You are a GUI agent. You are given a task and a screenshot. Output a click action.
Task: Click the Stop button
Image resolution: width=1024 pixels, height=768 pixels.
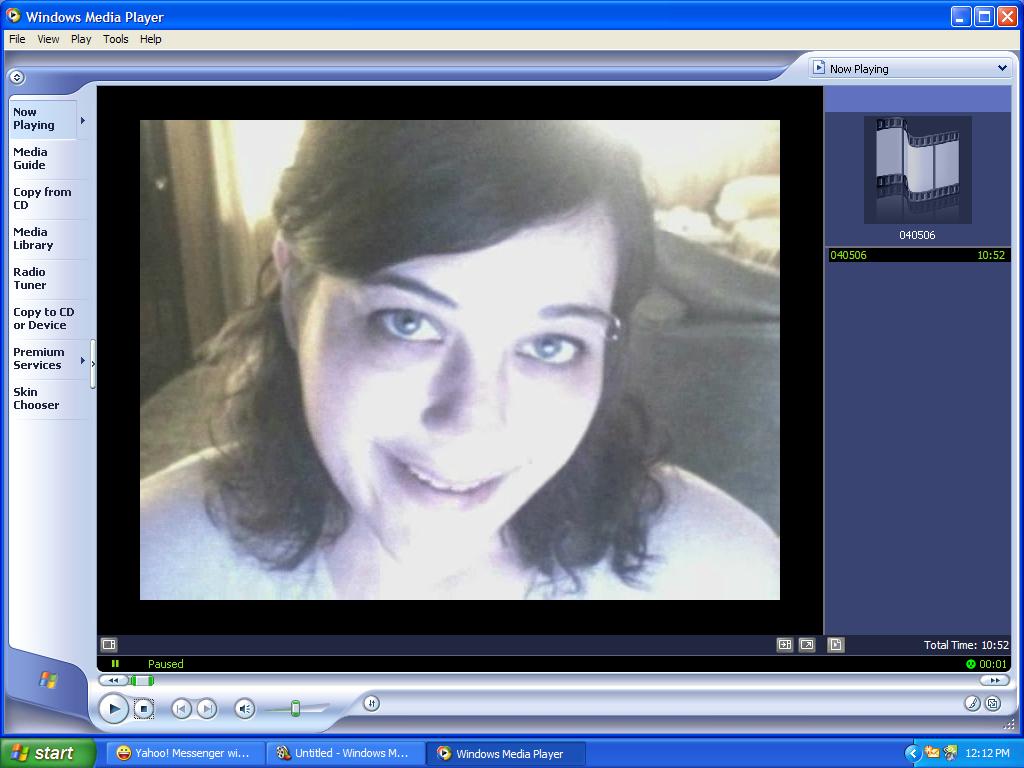(x=144, y=708)
